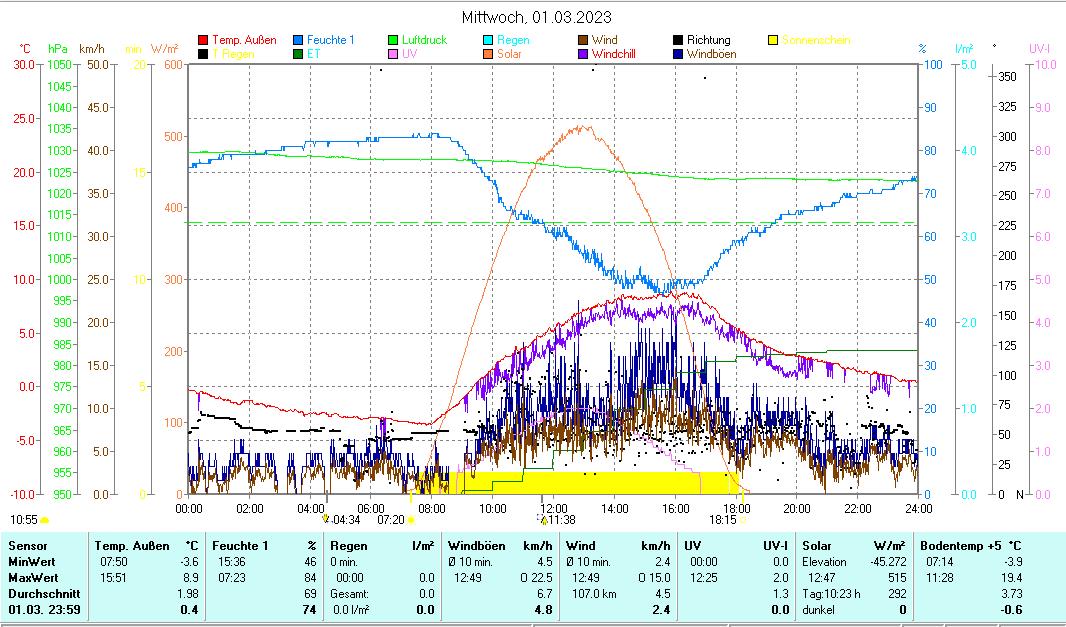Screen dimensions: 1066x627
Task: Click the sunrise icon next to 07:20
Action: click(x=411, y=520)
